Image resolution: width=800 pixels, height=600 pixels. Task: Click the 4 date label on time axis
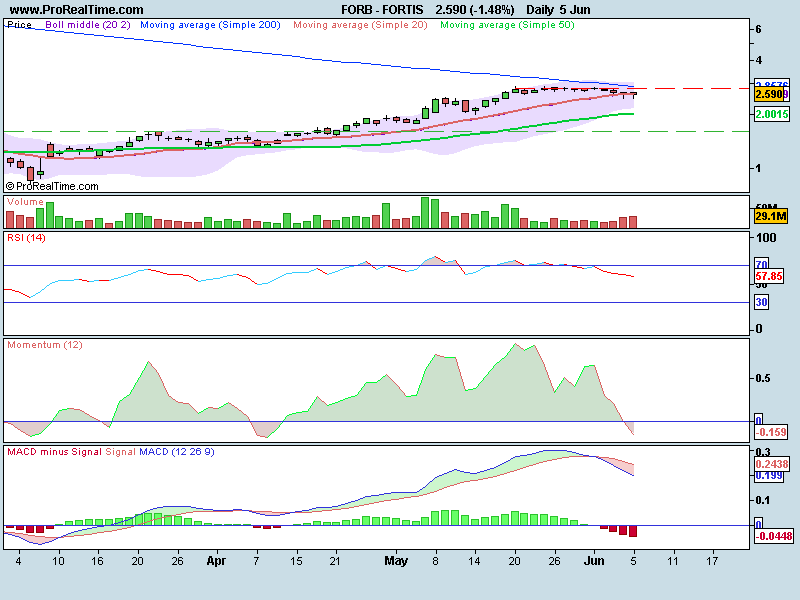click(x=19, y=561)
